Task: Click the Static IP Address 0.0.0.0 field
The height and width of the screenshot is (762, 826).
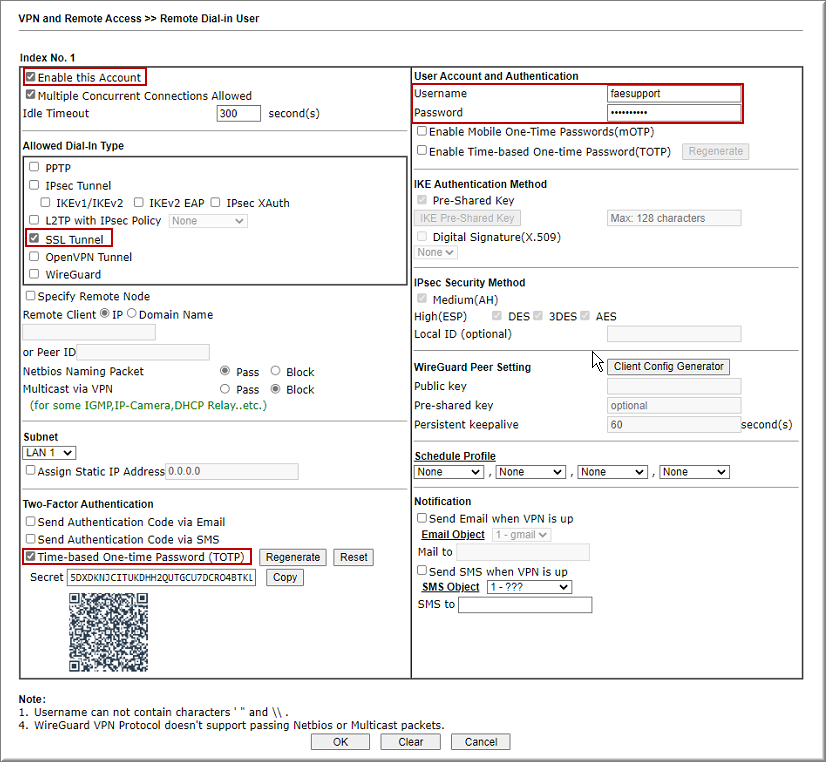Action: coord(232,471)
